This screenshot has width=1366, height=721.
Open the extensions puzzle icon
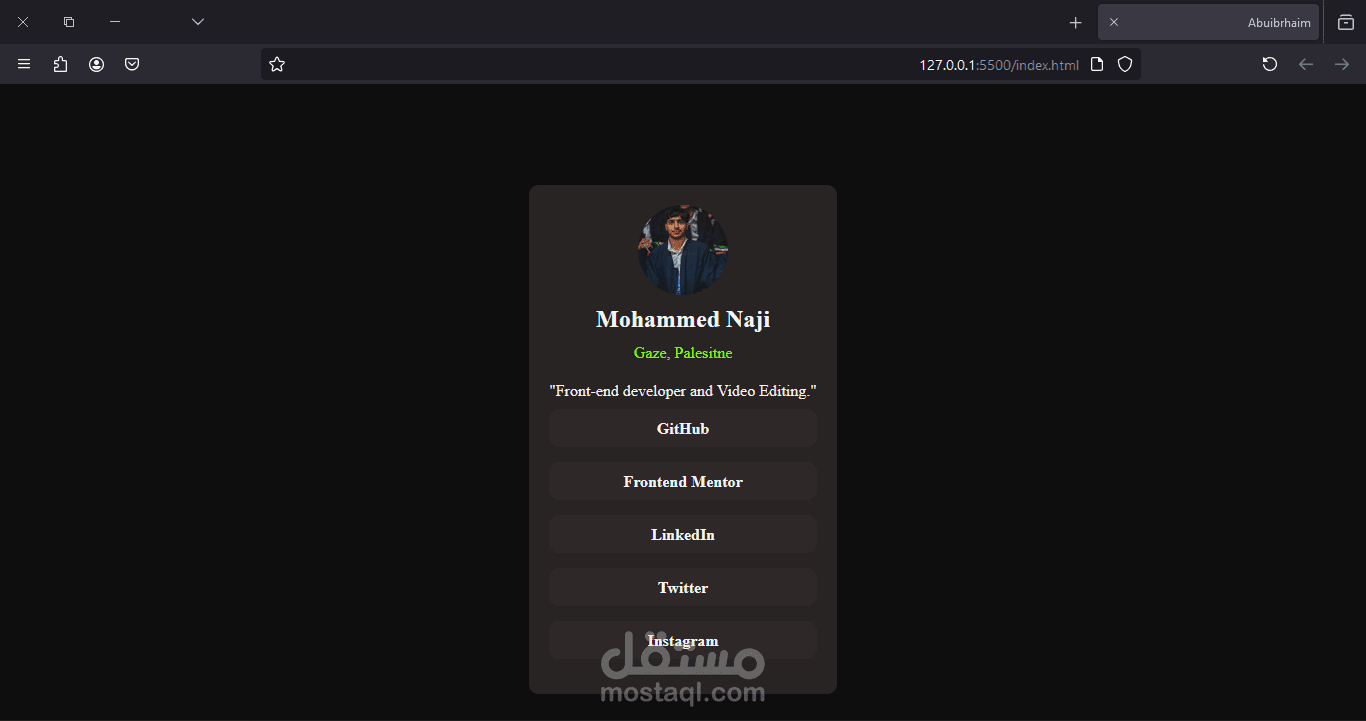point(60,64)
